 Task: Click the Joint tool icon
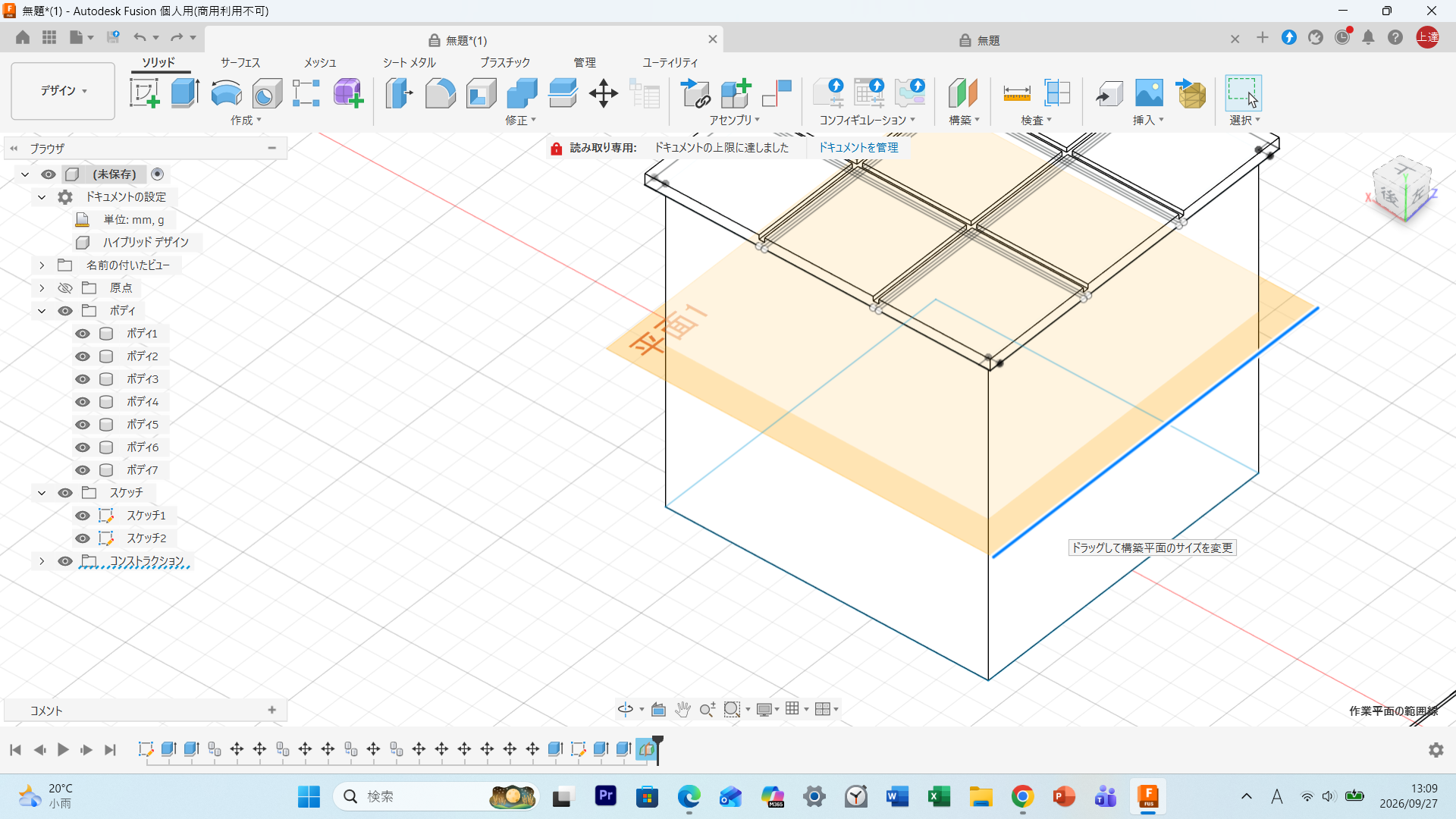click(x=777, y=93)
